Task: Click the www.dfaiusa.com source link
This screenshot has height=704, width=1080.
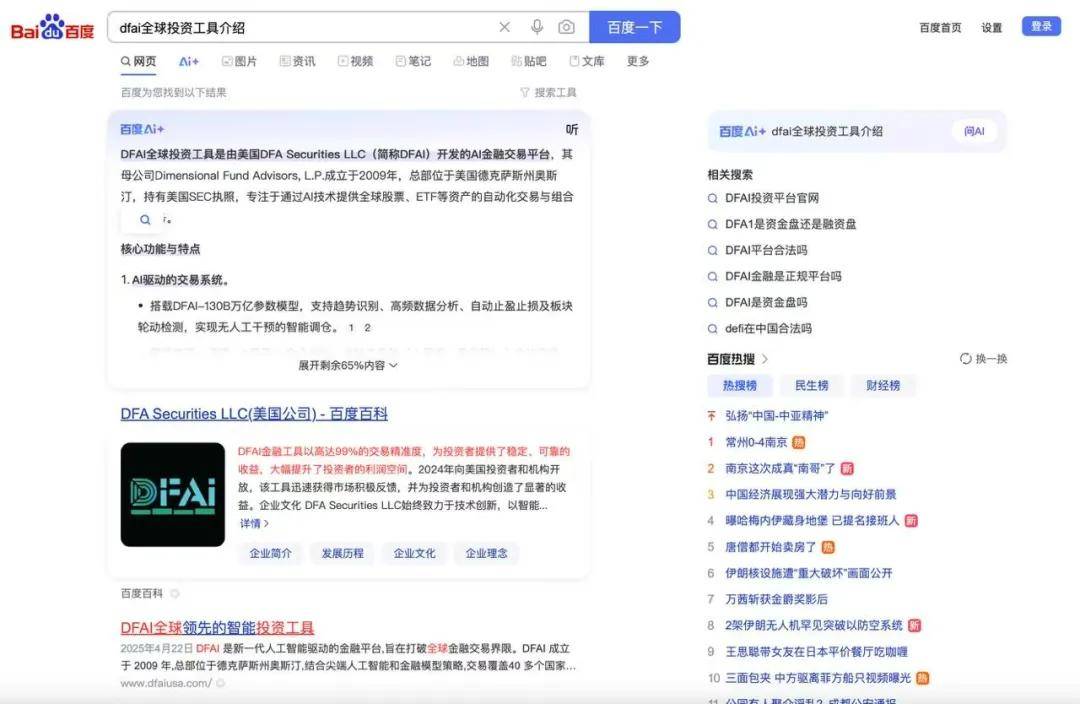Action: coord(166,683)
